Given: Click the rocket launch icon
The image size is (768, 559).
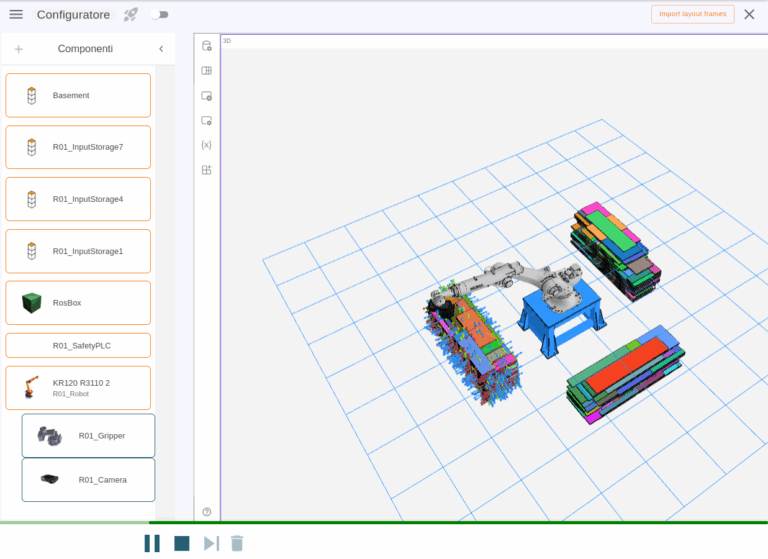Looking at the screenshot, I should pyautogui.click(x=130, y=15).
